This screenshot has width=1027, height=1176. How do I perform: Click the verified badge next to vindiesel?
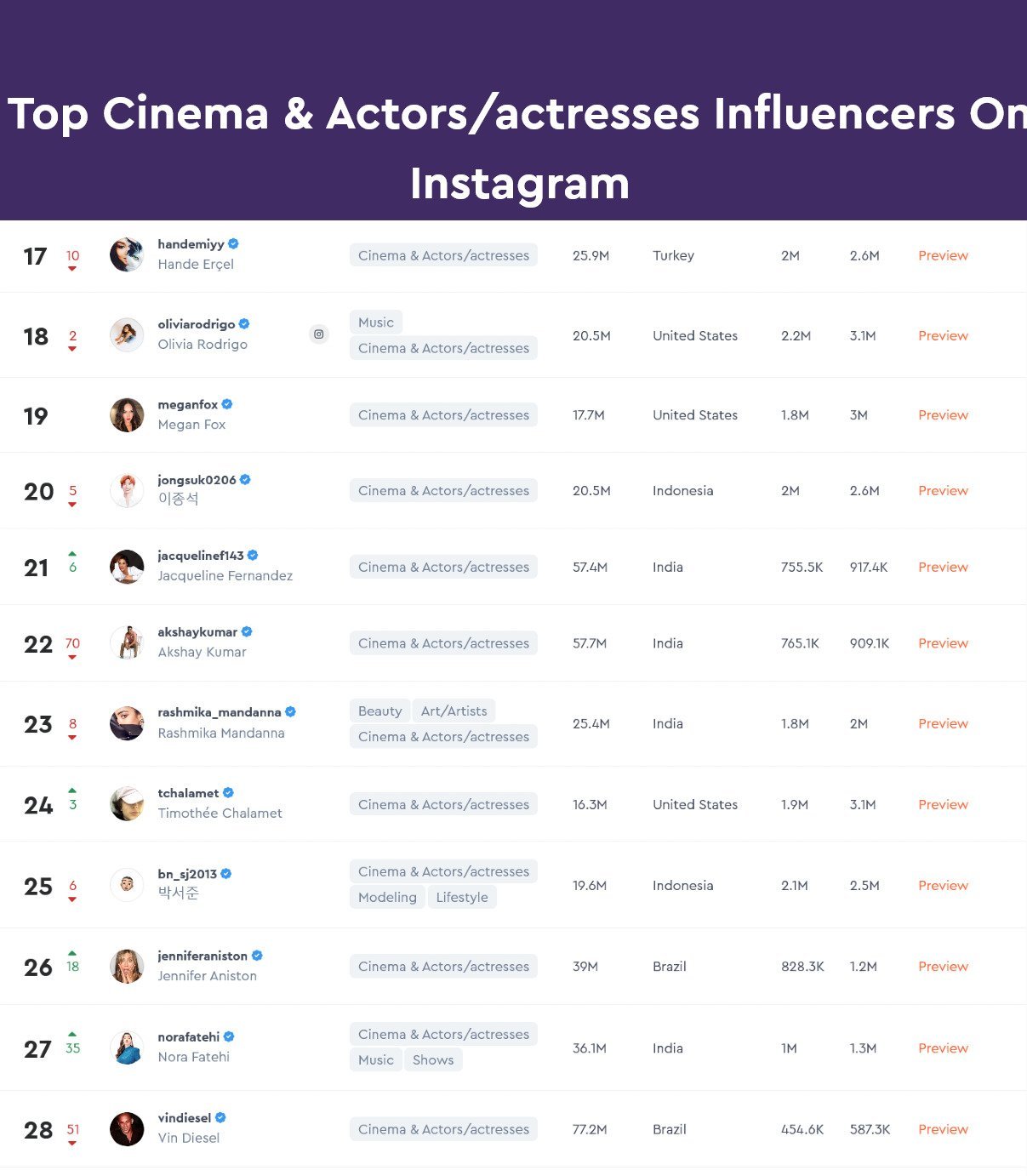click(220, 1117)
